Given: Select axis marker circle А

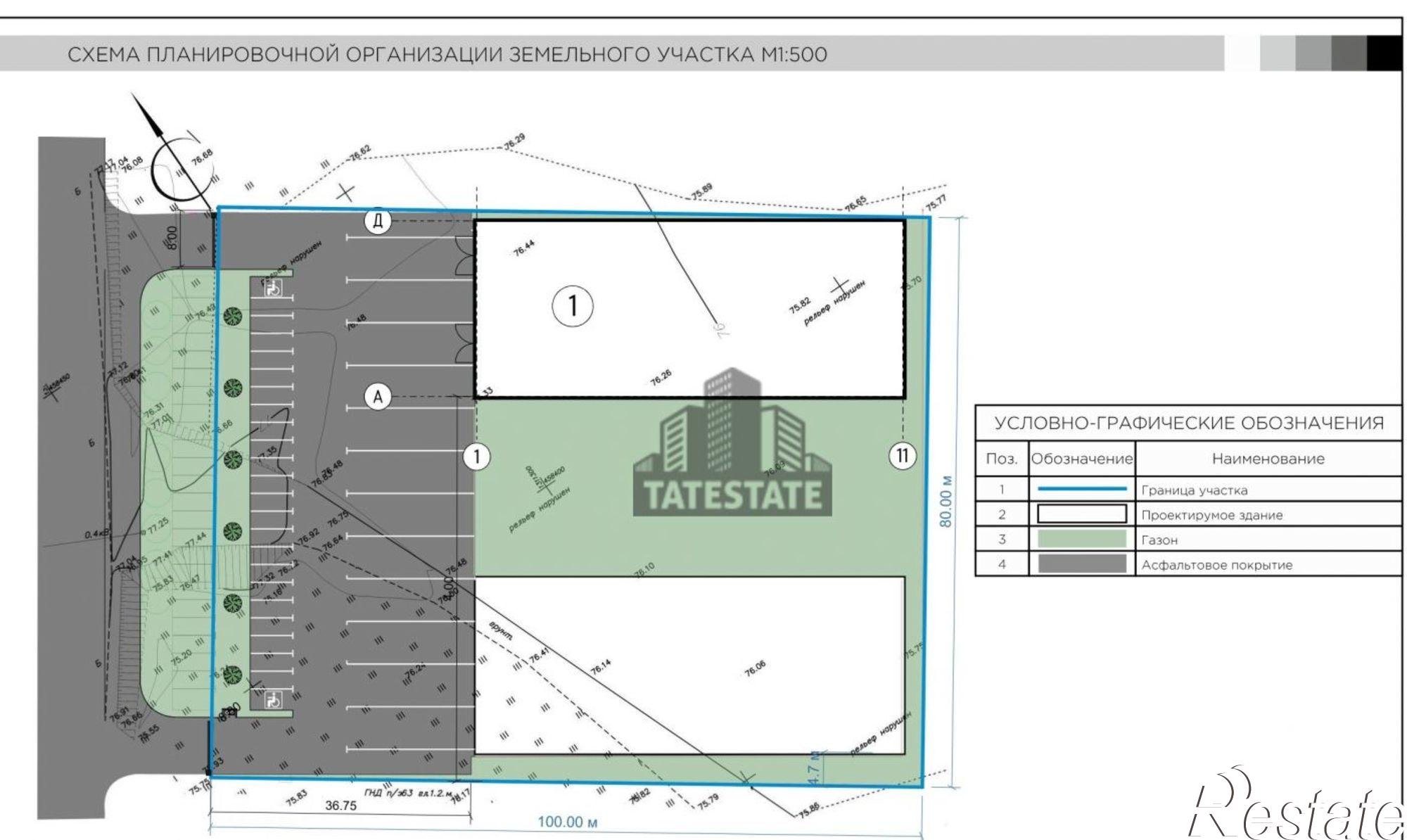Looking at the screenshot, I should [x=378, y=397].
